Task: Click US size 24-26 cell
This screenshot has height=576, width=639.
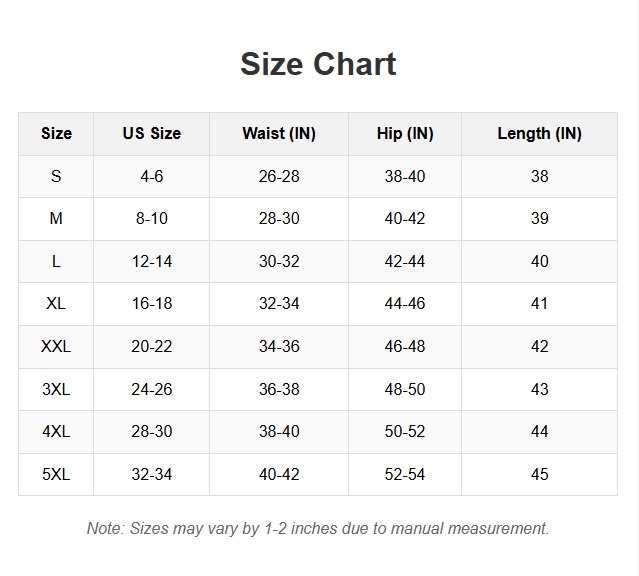Action: [152, 389]
